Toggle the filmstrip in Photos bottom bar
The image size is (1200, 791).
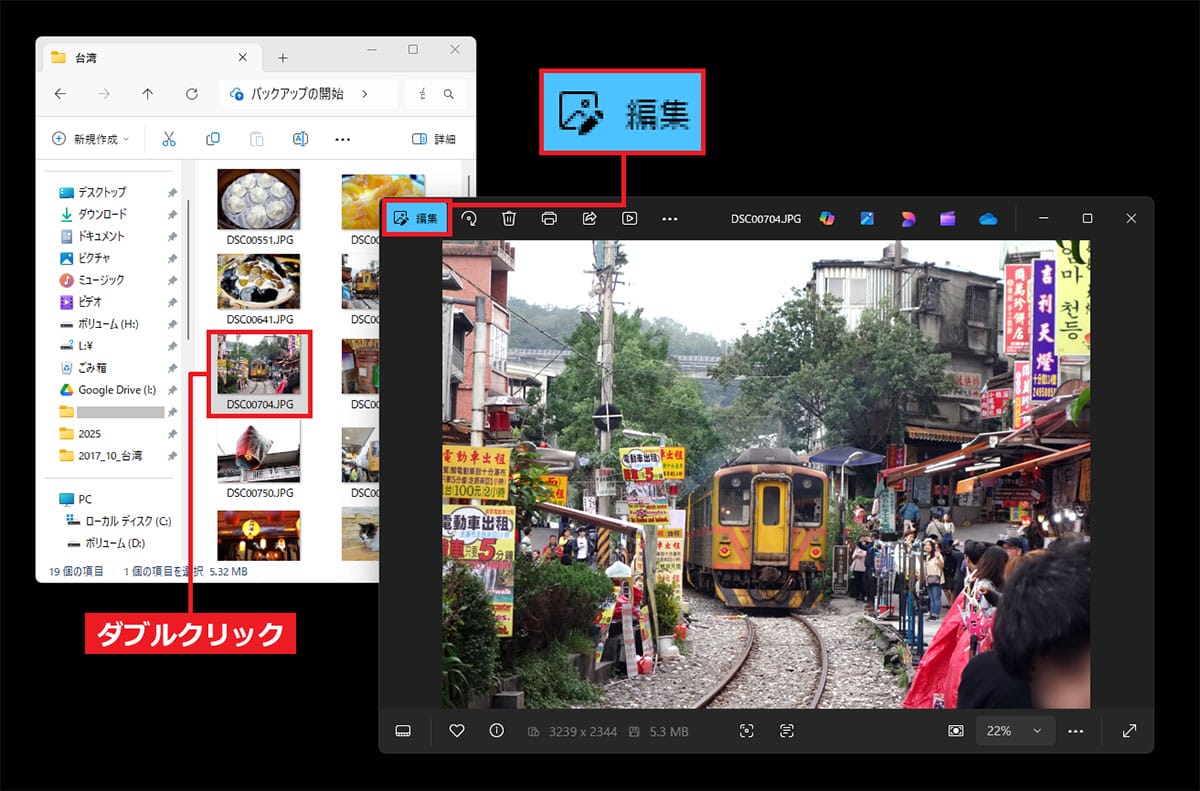[x=403, y=731]
